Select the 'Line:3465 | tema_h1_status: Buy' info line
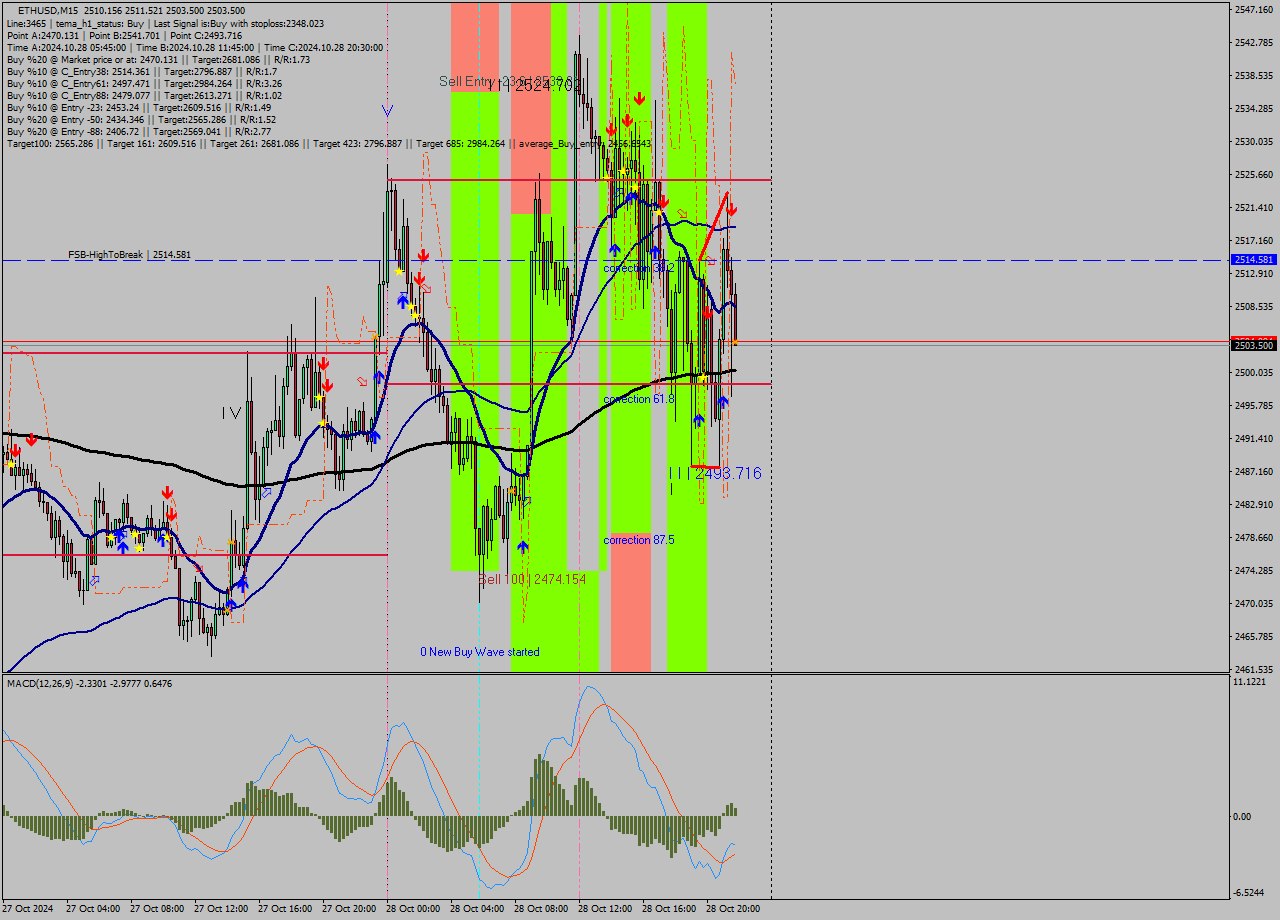 pos(165,23)
